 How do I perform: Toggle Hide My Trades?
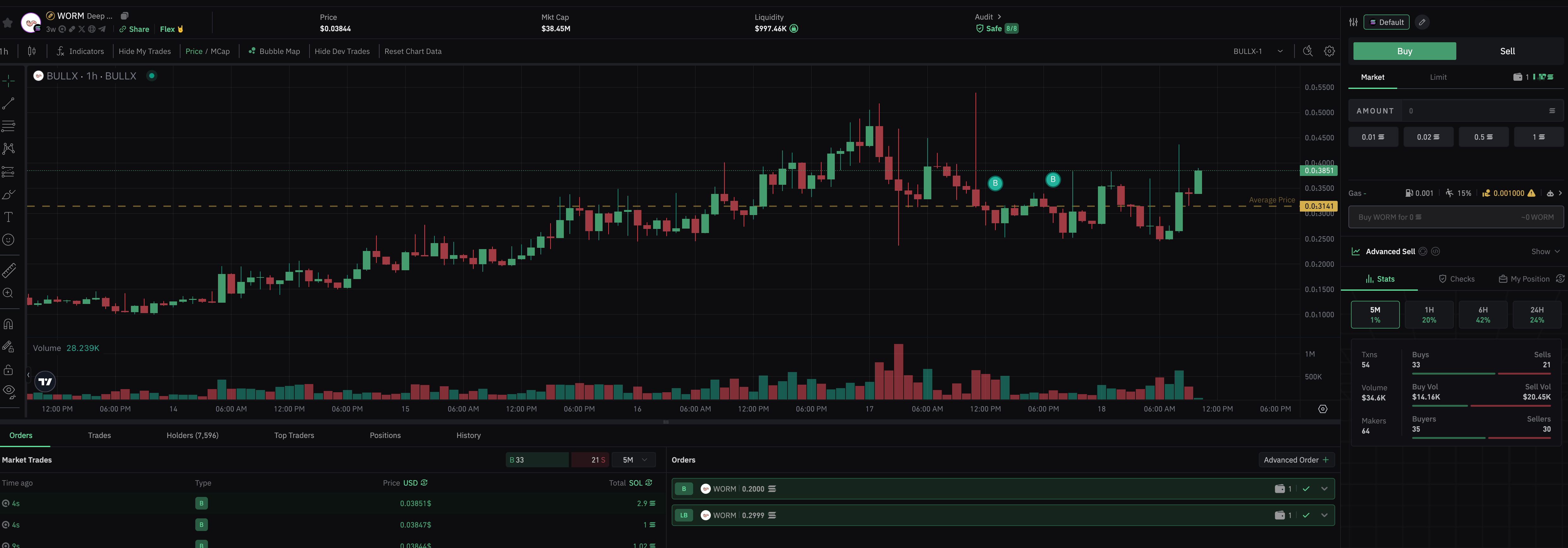145,51
